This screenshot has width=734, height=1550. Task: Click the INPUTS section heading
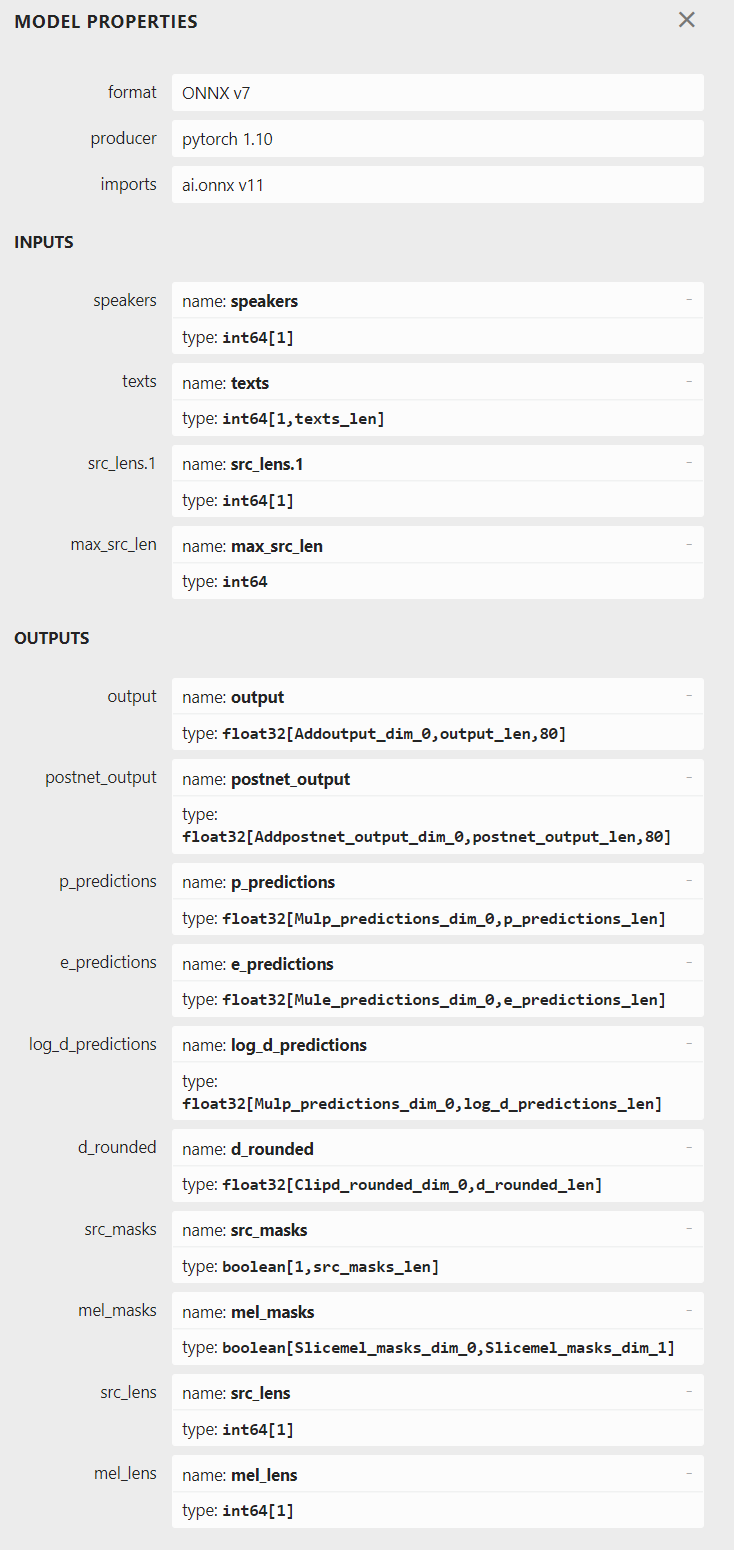(43, 241)
